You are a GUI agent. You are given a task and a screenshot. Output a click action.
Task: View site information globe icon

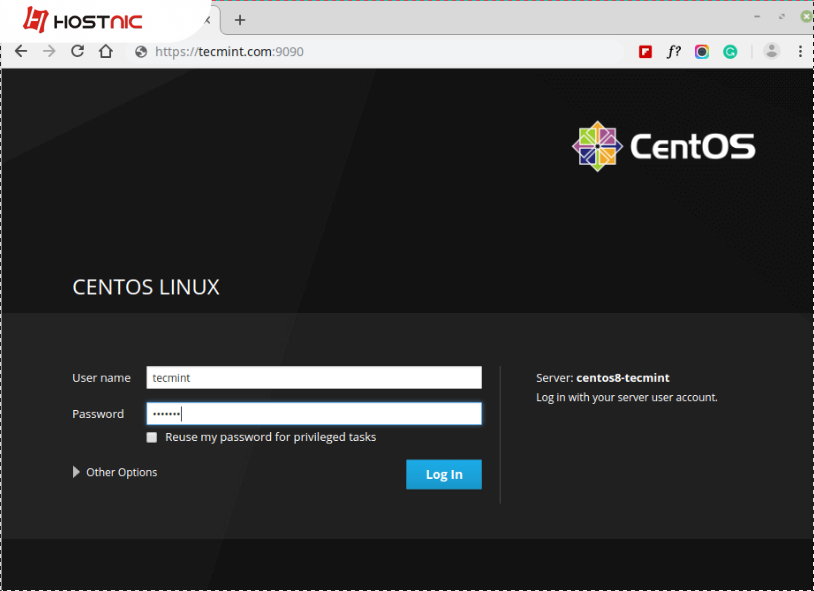141,52
